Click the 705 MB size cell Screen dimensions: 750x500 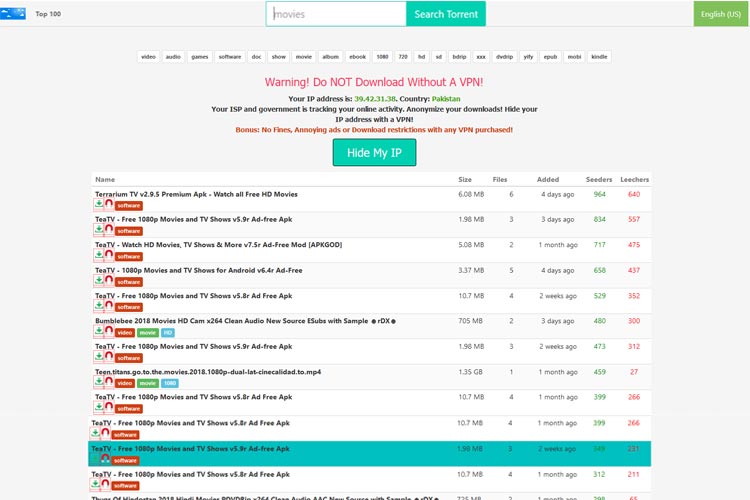click(x=470, y=321)
